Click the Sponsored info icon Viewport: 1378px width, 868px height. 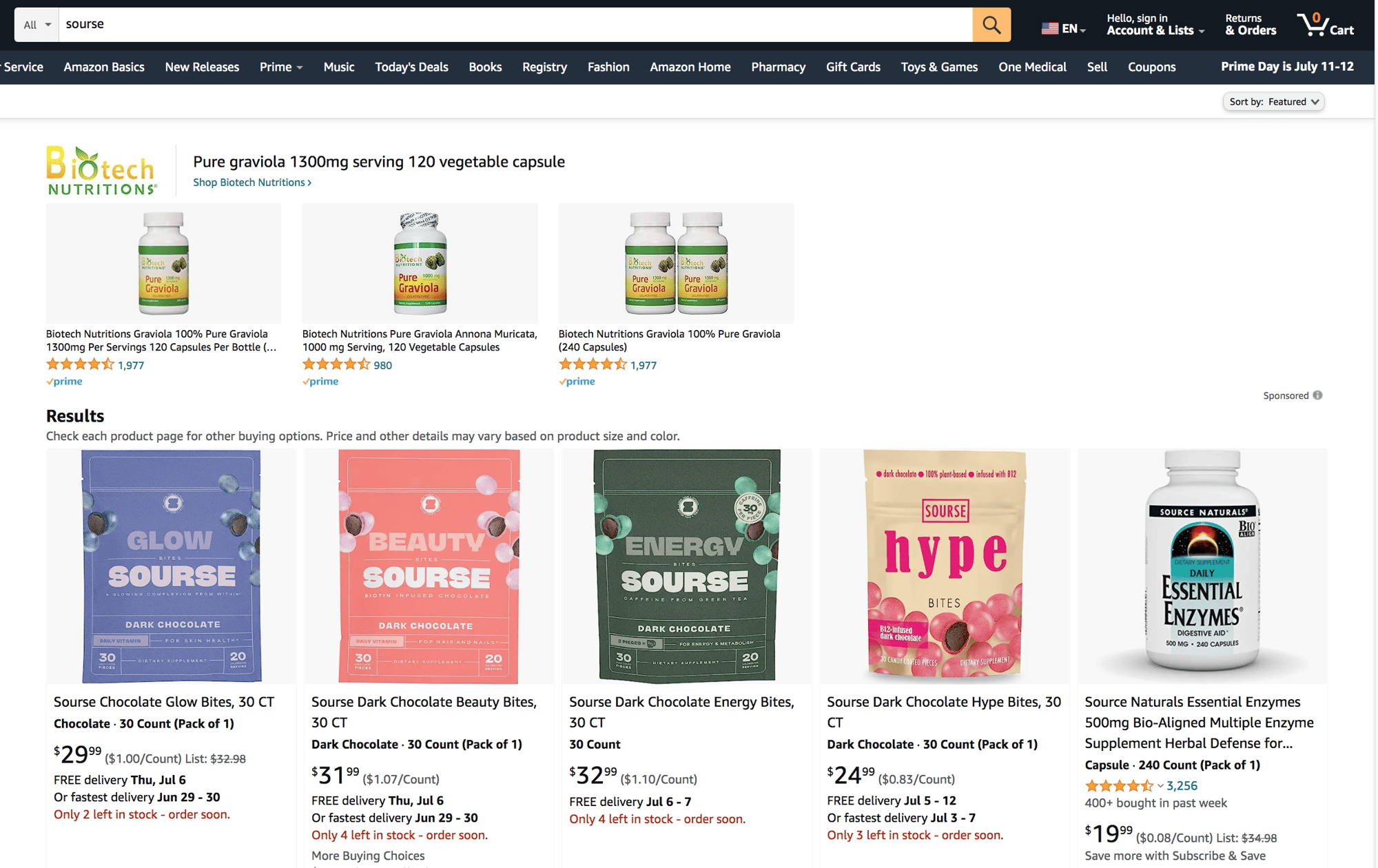(1317, 395)
